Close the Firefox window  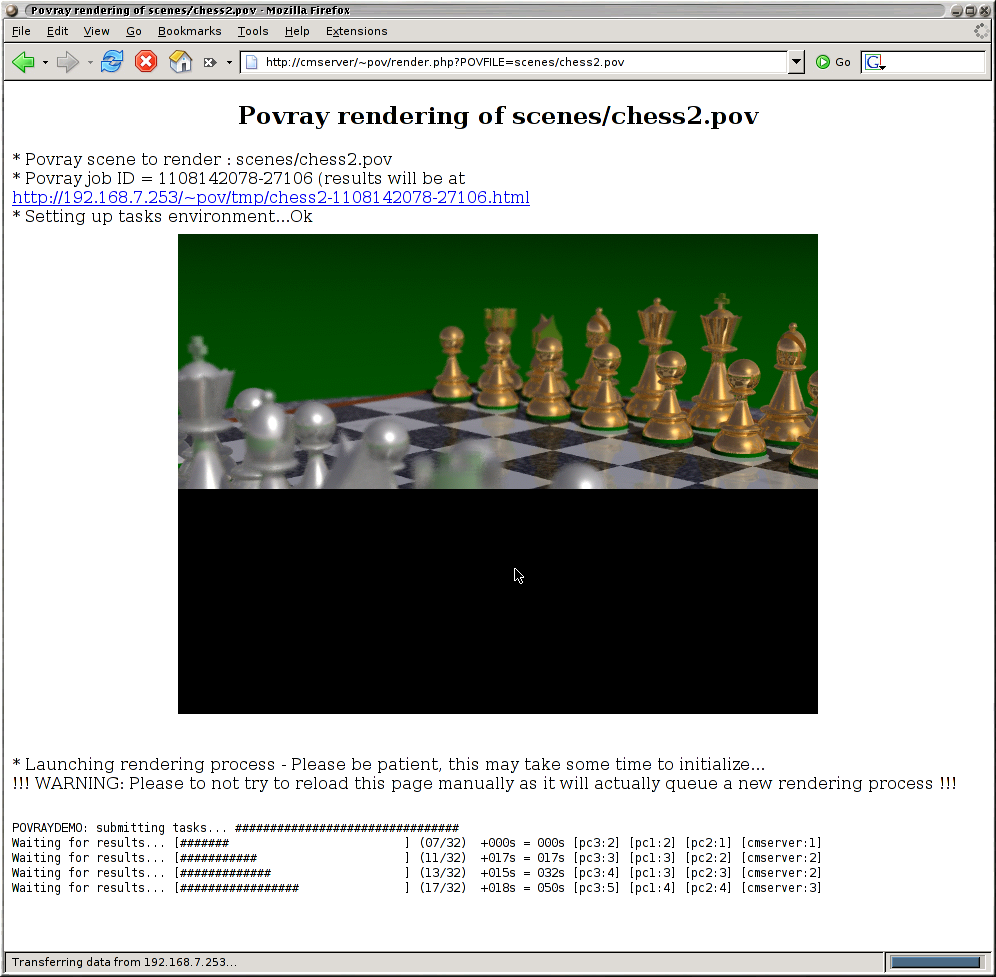coord(984,10)
